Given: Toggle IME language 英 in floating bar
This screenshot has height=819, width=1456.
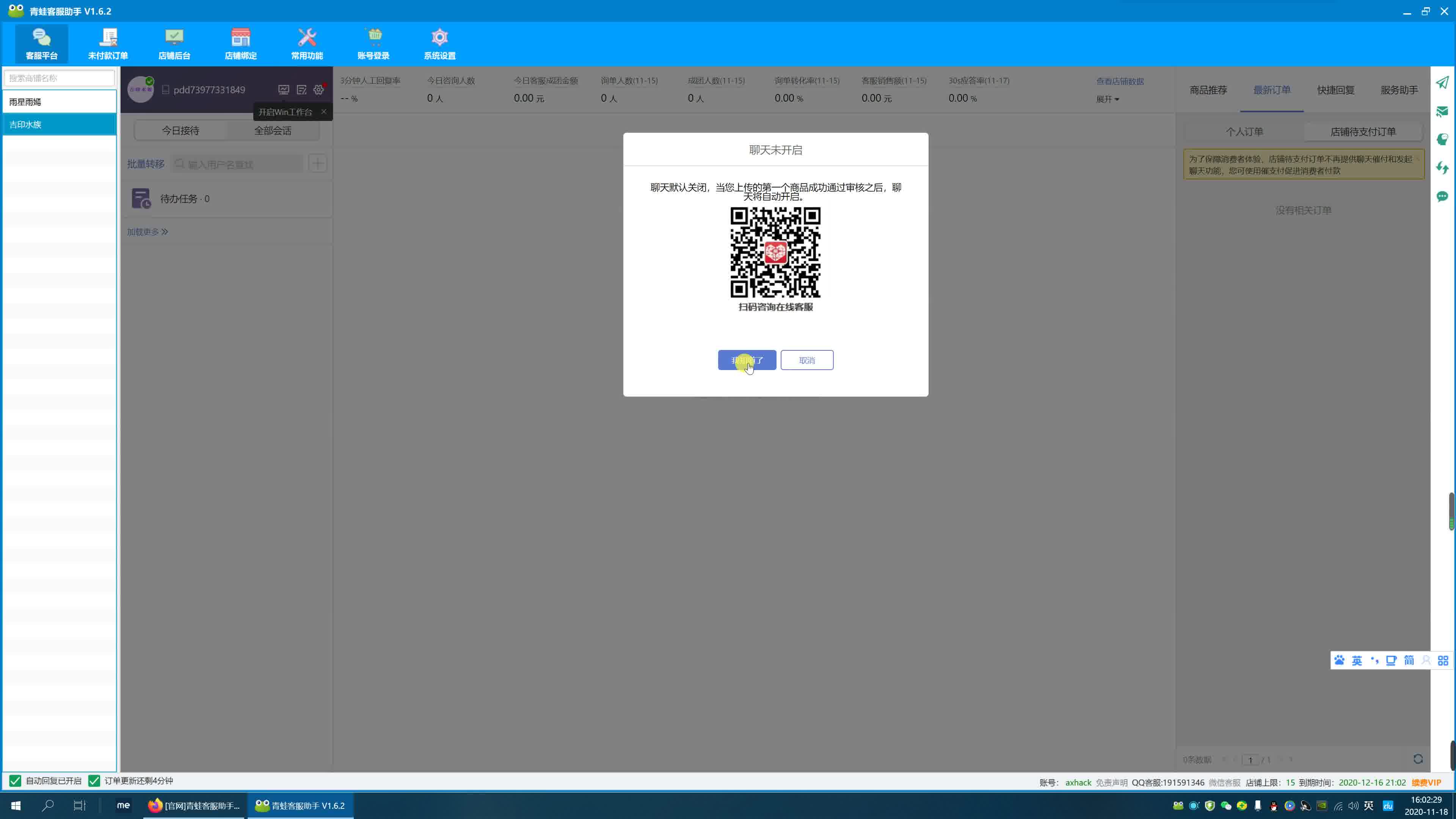Looking at the screenshot, I should [1357, 660].
